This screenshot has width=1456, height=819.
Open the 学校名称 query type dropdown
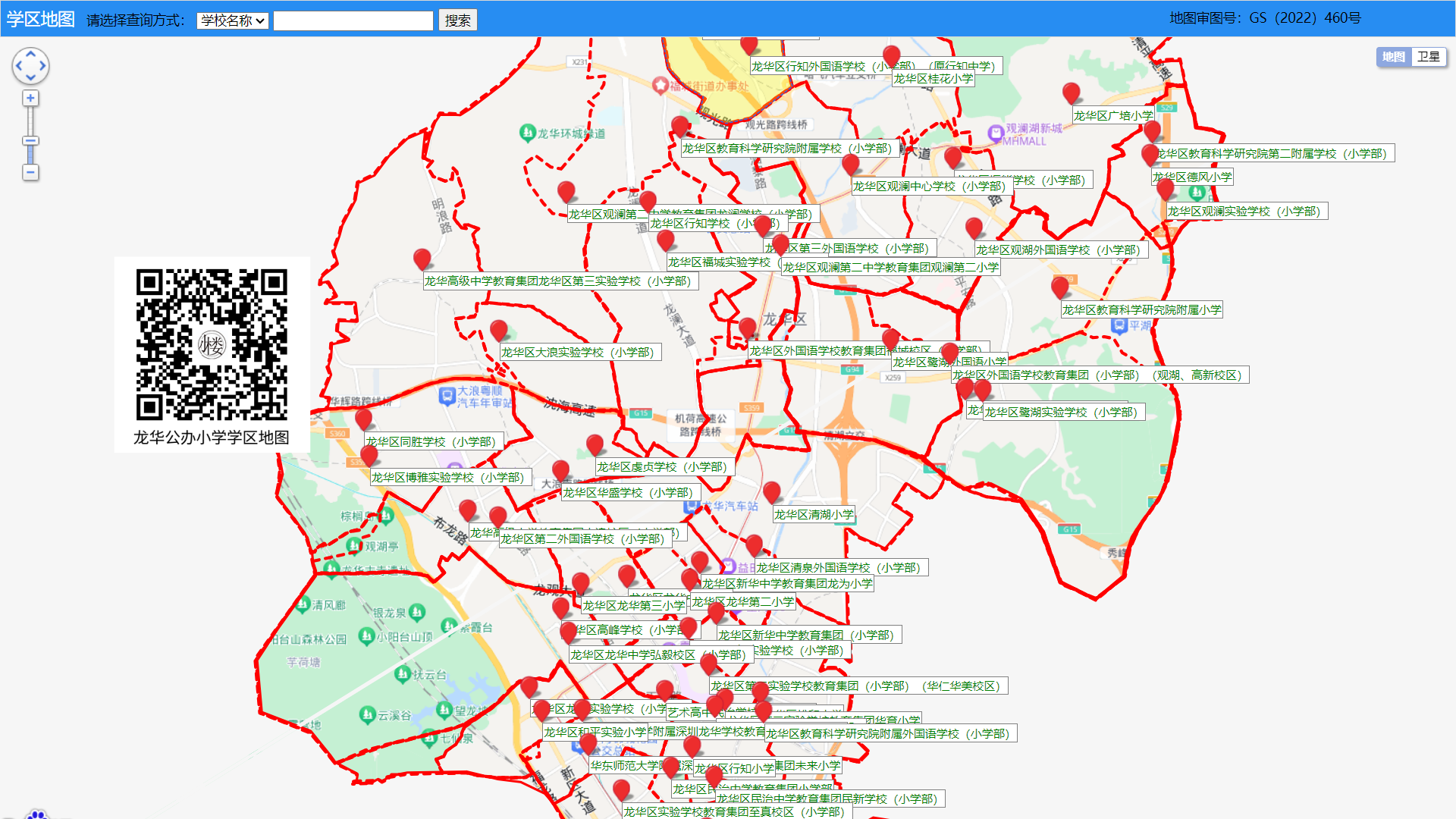(233, 20)
